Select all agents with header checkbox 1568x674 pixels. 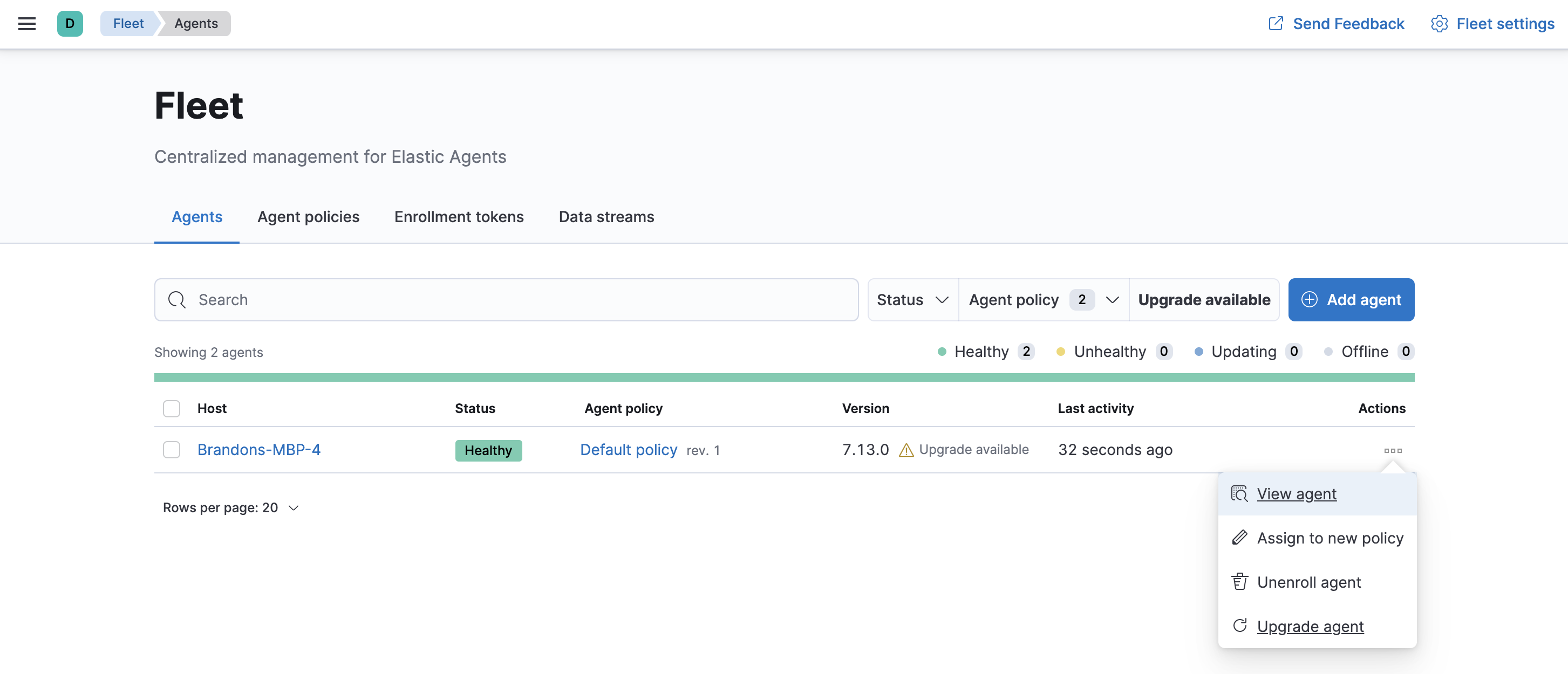[172, 408]
